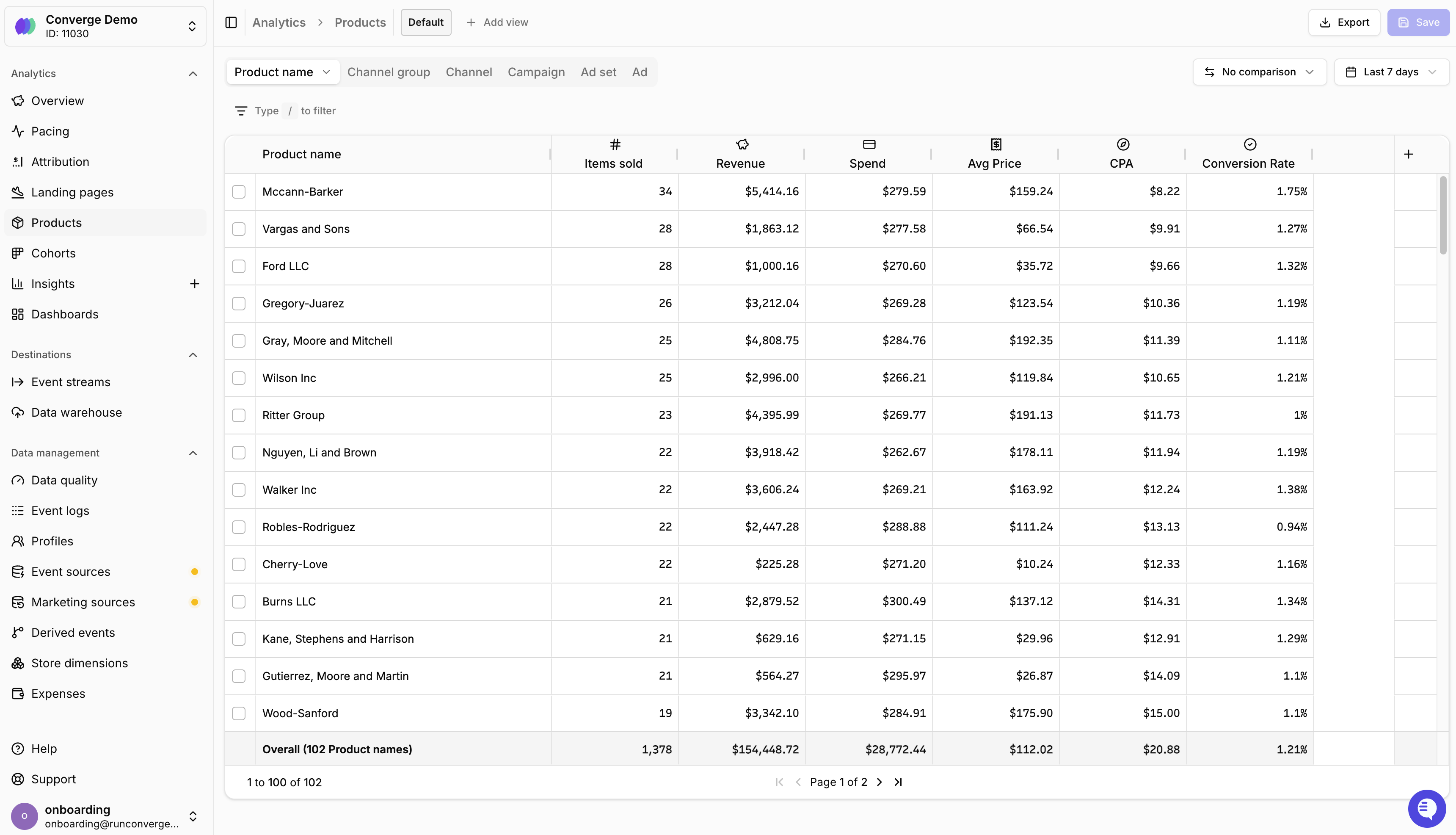Open Cohorts in the sidebar
The image size is (1456, 835).
pos(53,254)
